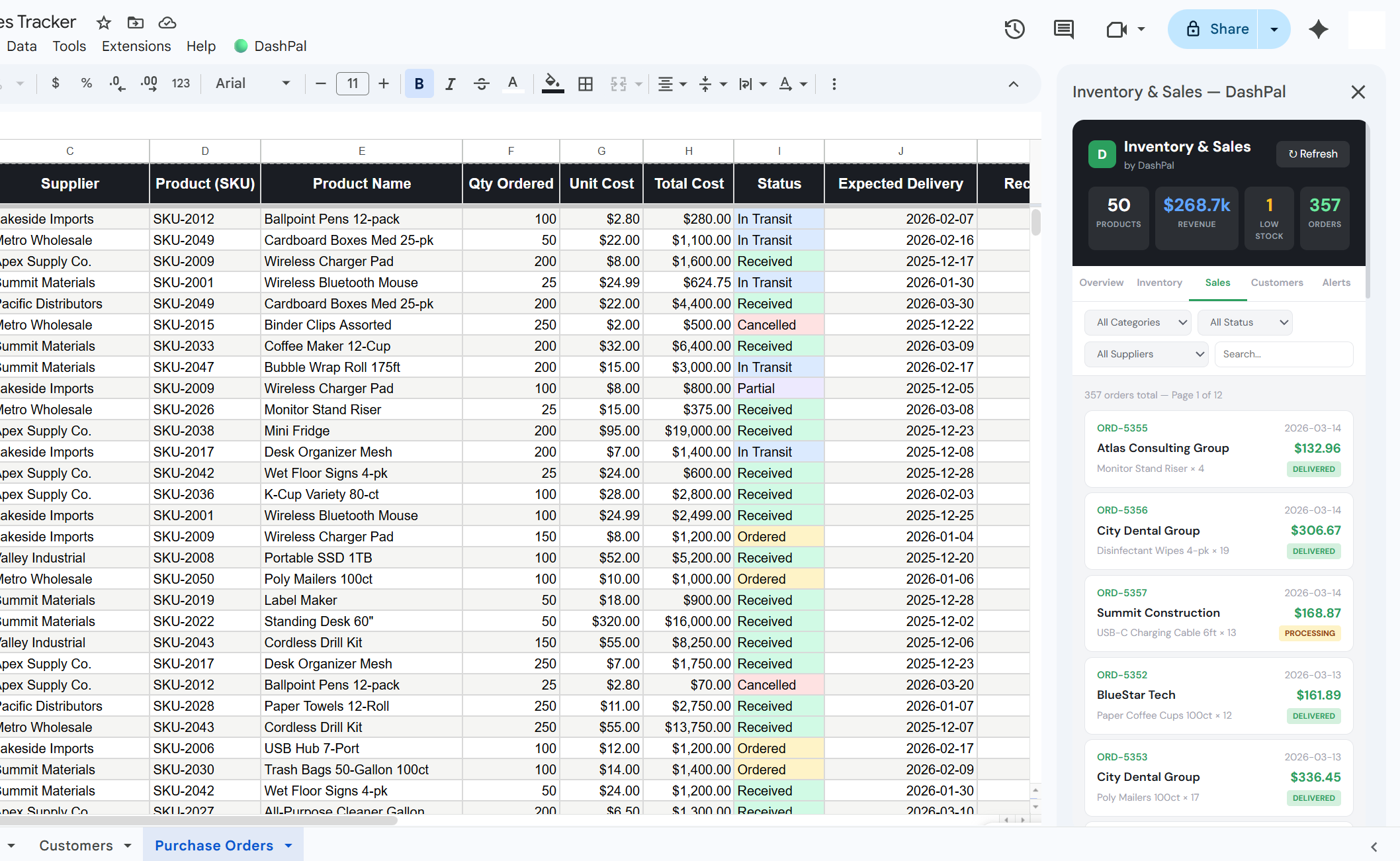The height and width of the screenshot is (861, 1400).
Task: Toggle italic formatting
Action: coord(450,84)
